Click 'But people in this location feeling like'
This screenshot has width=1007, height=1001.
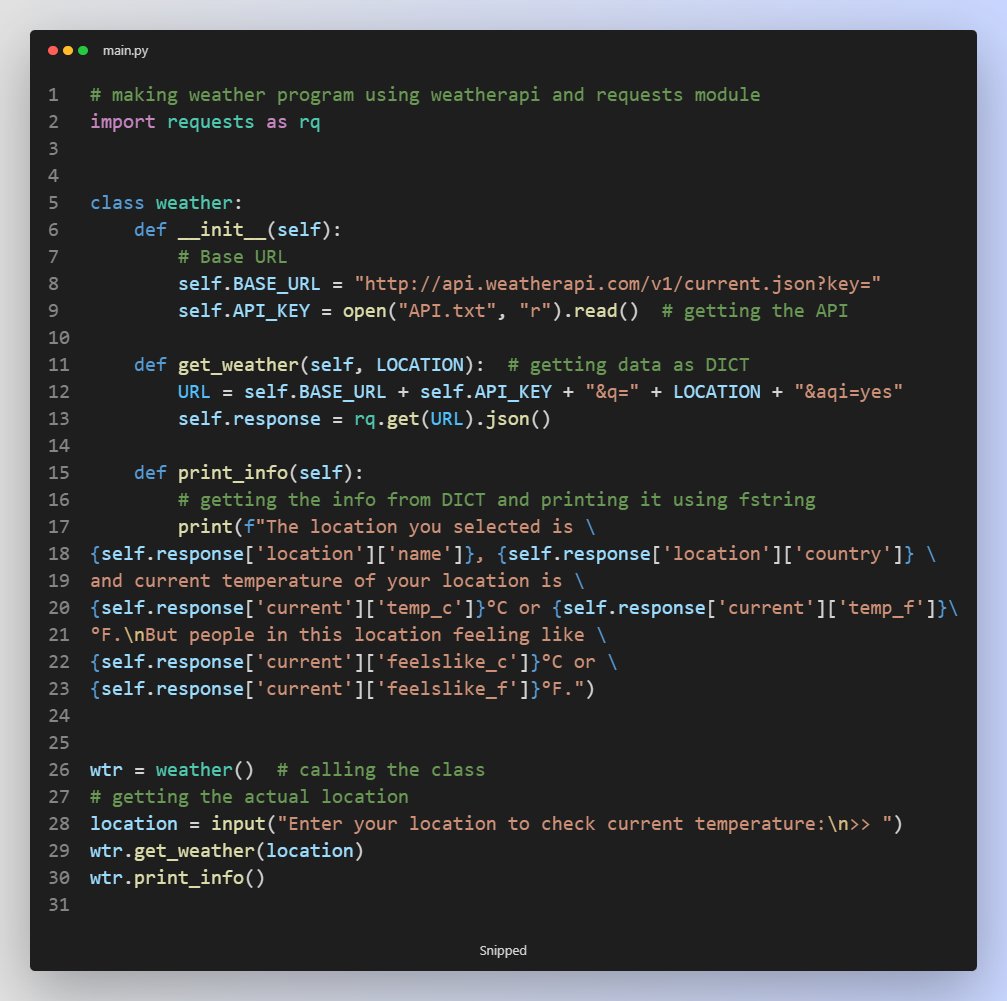[x=365, y=634]
